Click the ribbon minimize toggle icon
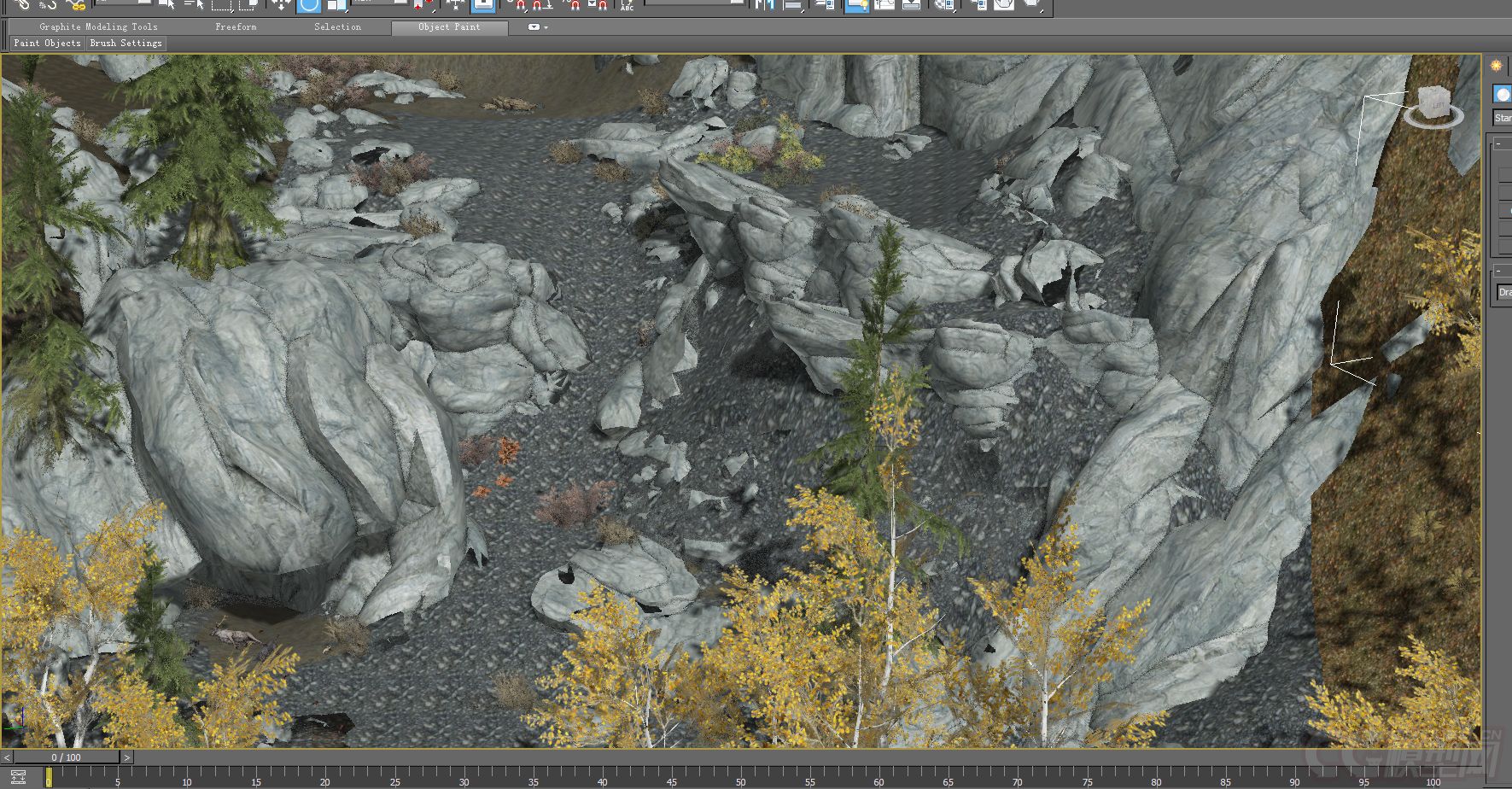The width and height of the screenshot is (1512, 789). (534, 27)
